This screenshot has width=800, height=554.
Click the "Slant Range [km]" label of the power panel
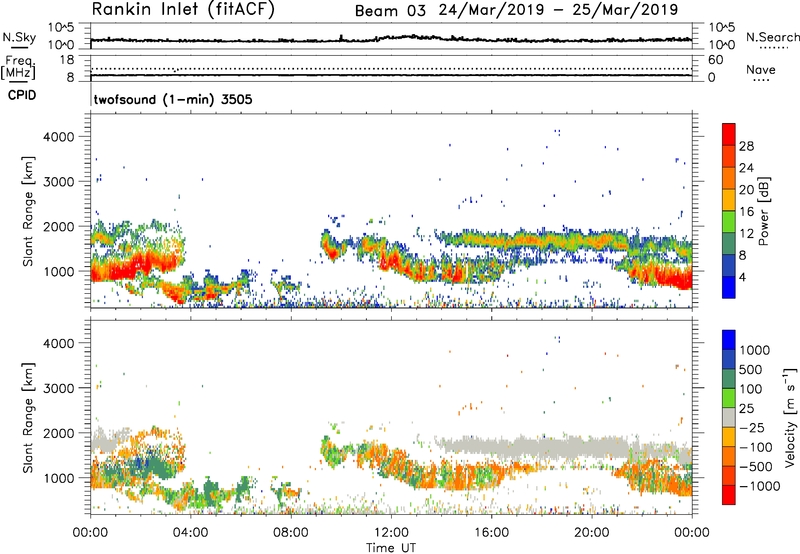pos(28,212)
